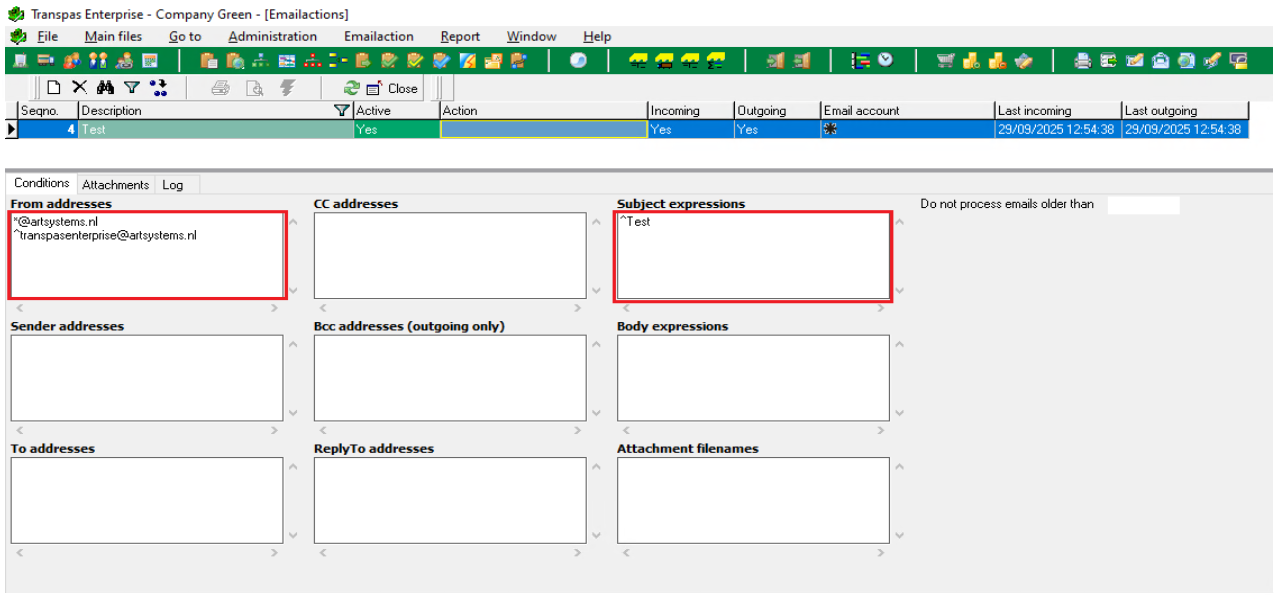Click the clock icon in green toolbar
Image resolution: width=1274 pixels, height=595 pixels.
tap(886, 61)
